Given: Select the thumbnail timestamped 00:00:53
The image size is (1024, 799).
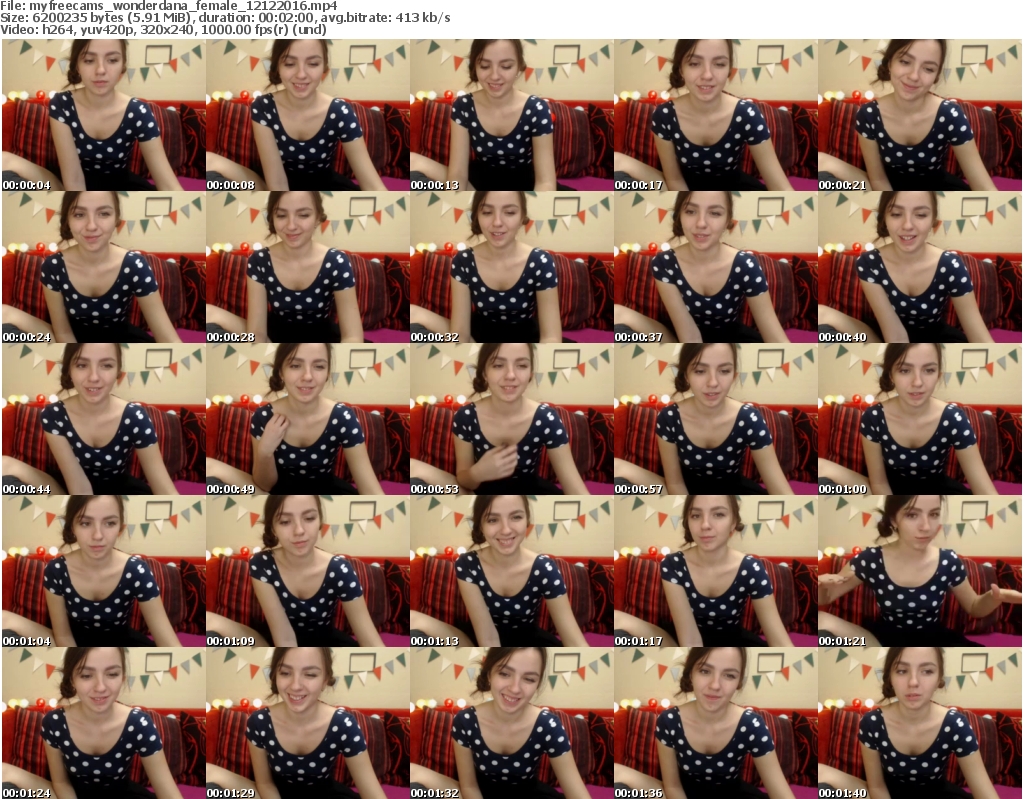Looking at the screenshot, I should pos(512,419).
